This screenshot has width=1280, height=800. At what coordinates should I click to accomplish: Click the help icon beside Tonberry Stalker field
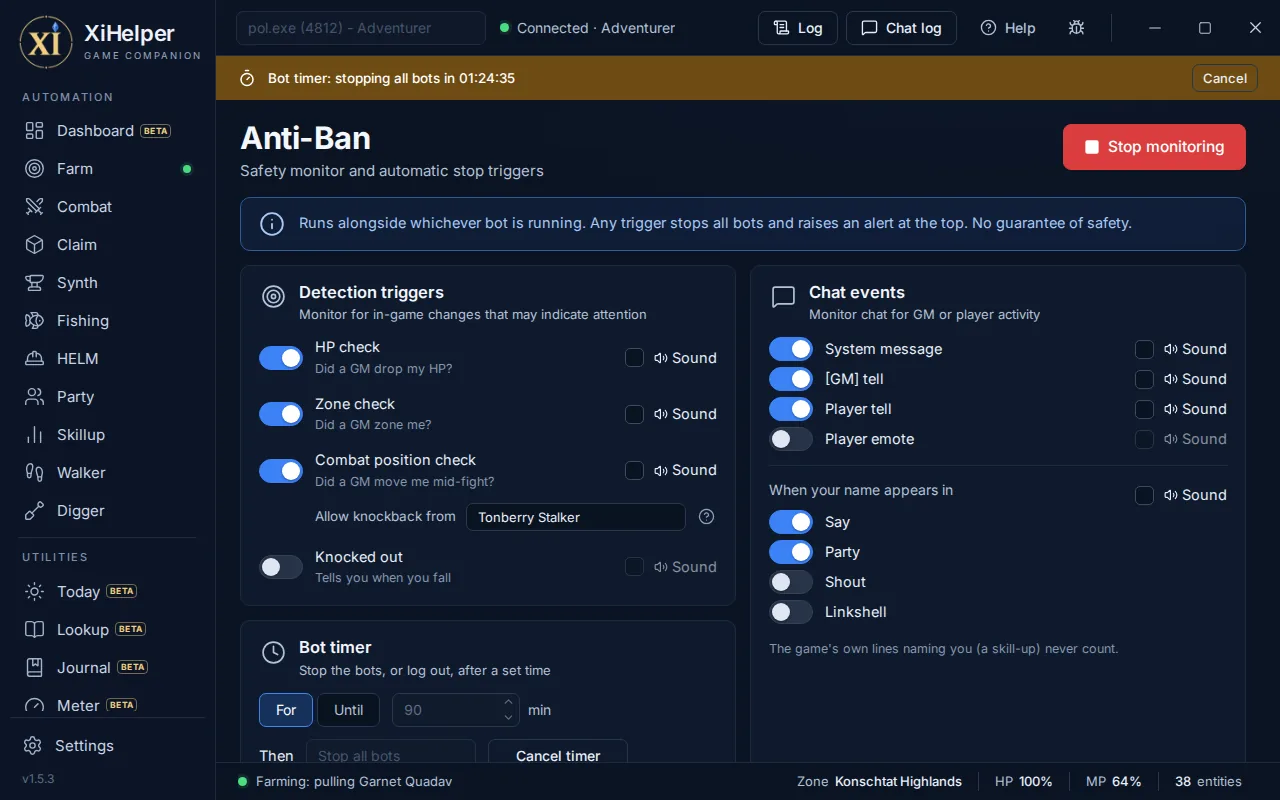coord(706,517)
